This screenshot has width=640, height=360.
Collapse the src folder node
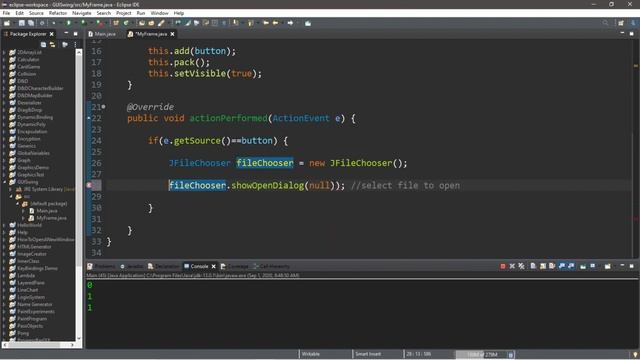[x=11, y=196]
